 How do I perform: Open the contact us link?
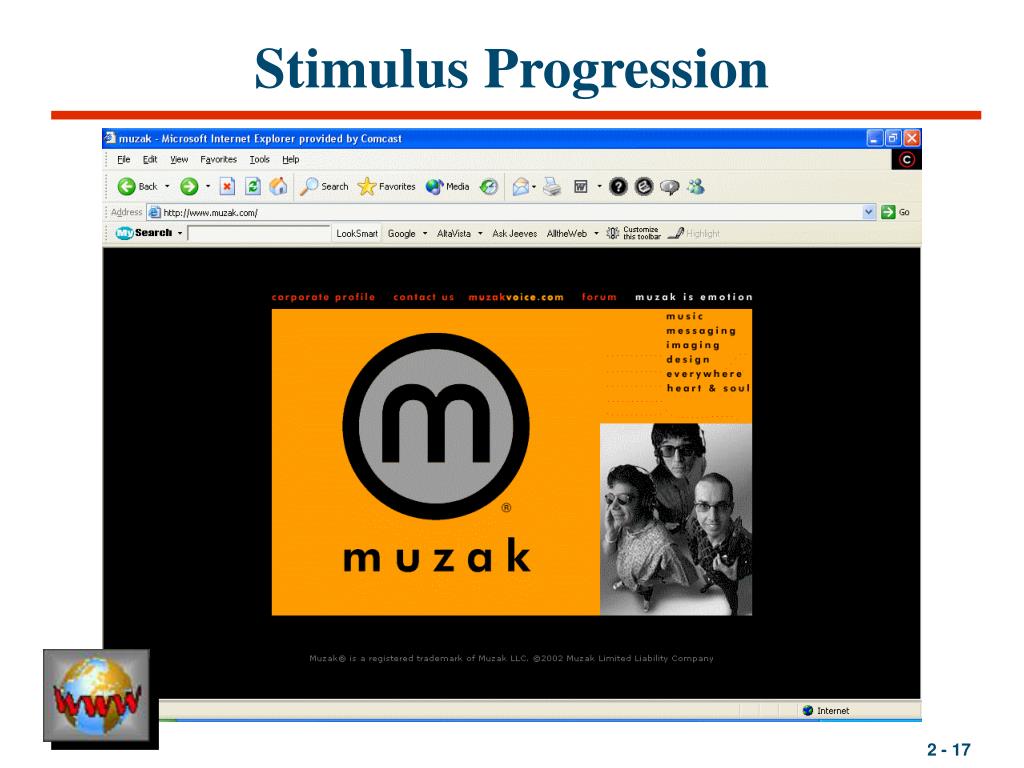424,297
